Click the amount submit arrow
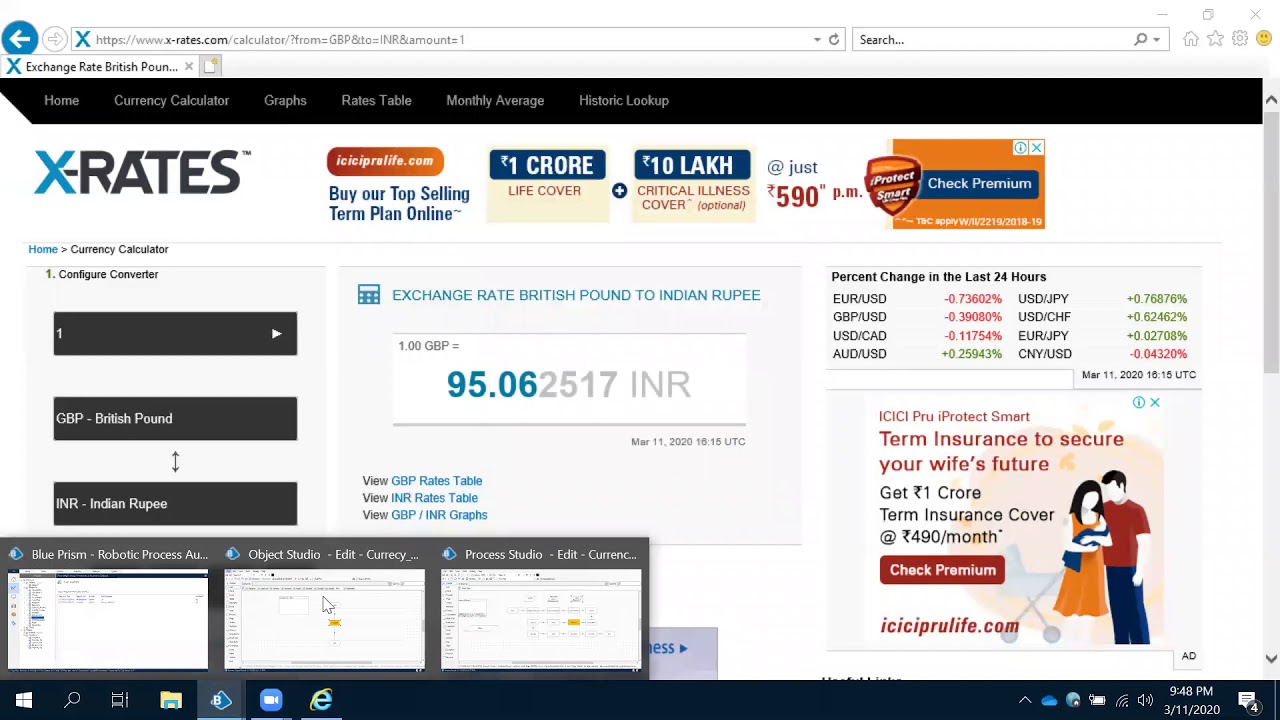This screenshot has width=1280, height=720. 277,334
